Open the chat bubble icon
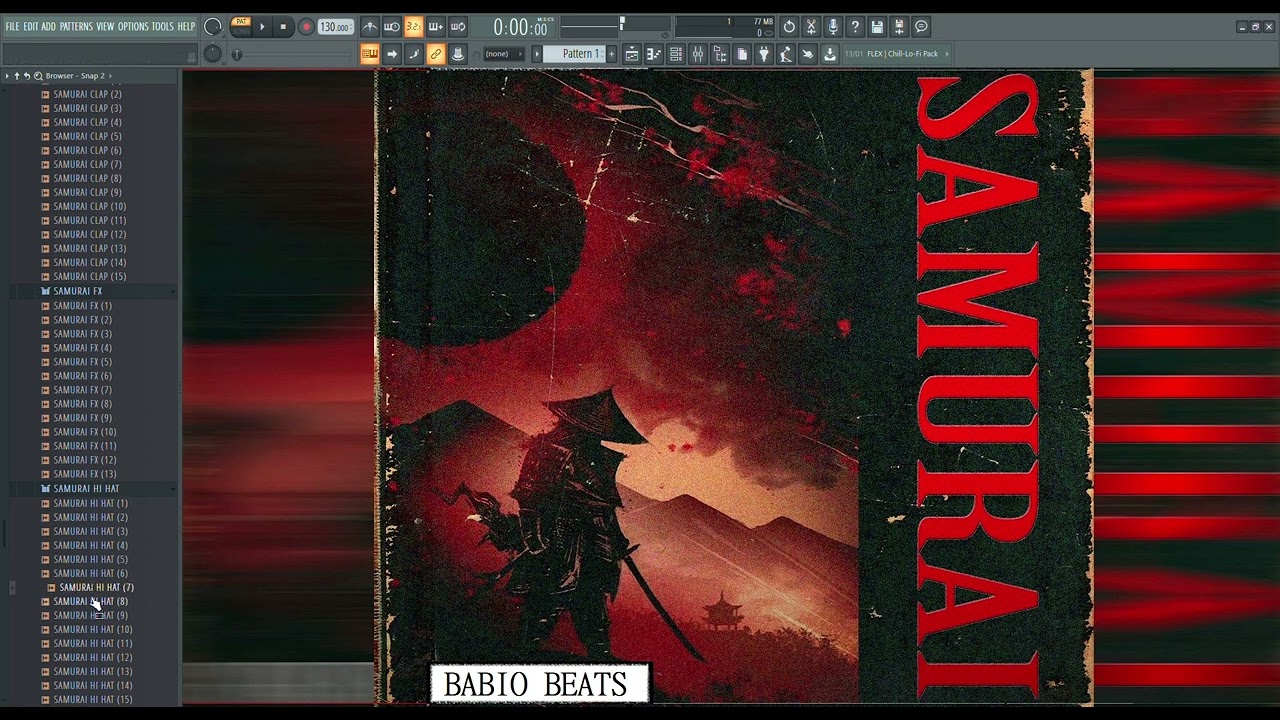 tap(921, 27)
